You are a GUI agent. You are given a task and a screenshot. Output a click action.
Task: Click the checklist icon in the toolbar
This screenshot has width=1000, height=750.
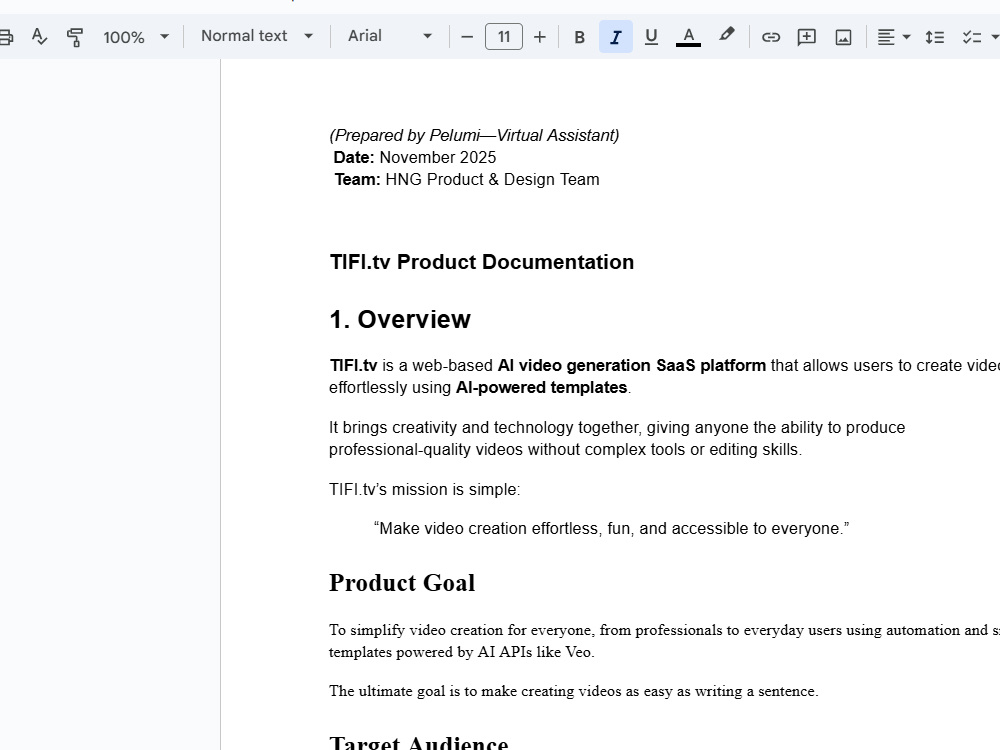click(972, 37)
